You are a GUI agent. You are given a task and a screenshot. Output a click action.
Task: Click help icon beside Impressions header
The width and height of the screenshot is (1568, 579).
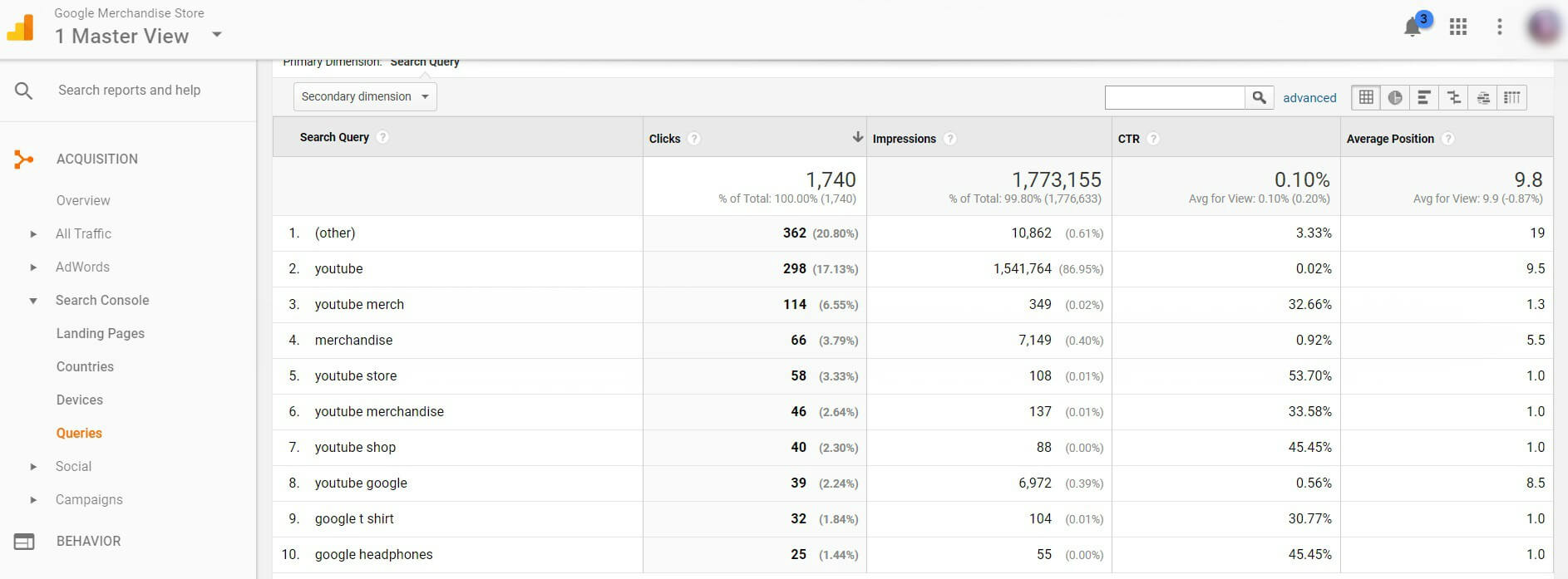click(x=950, y=139)
